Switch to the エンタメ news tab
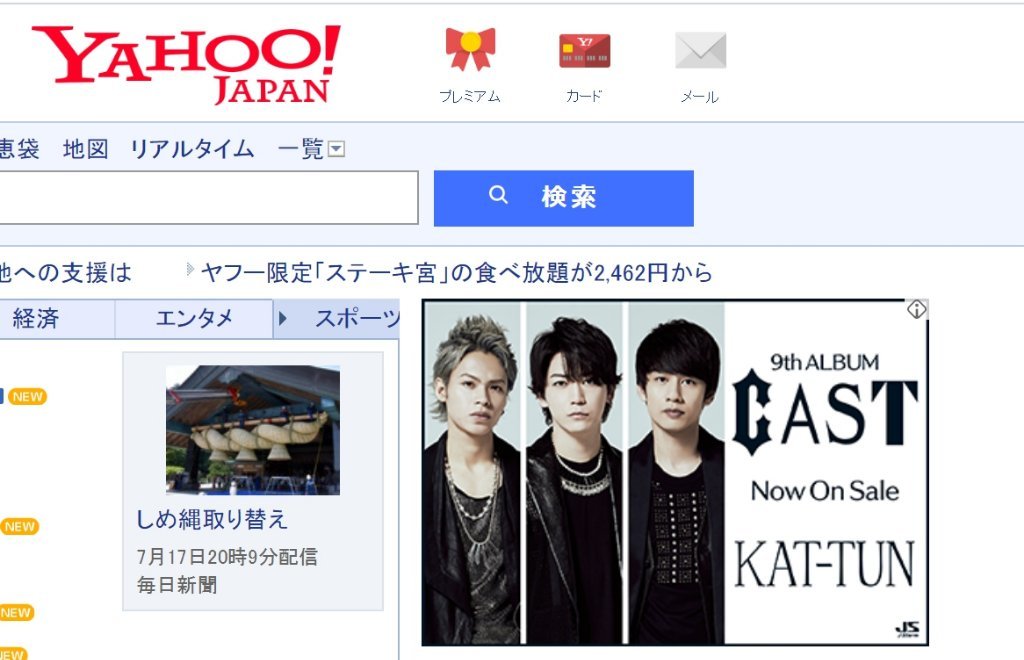This screenshot has height=660, width=1024. coord(194,319)
